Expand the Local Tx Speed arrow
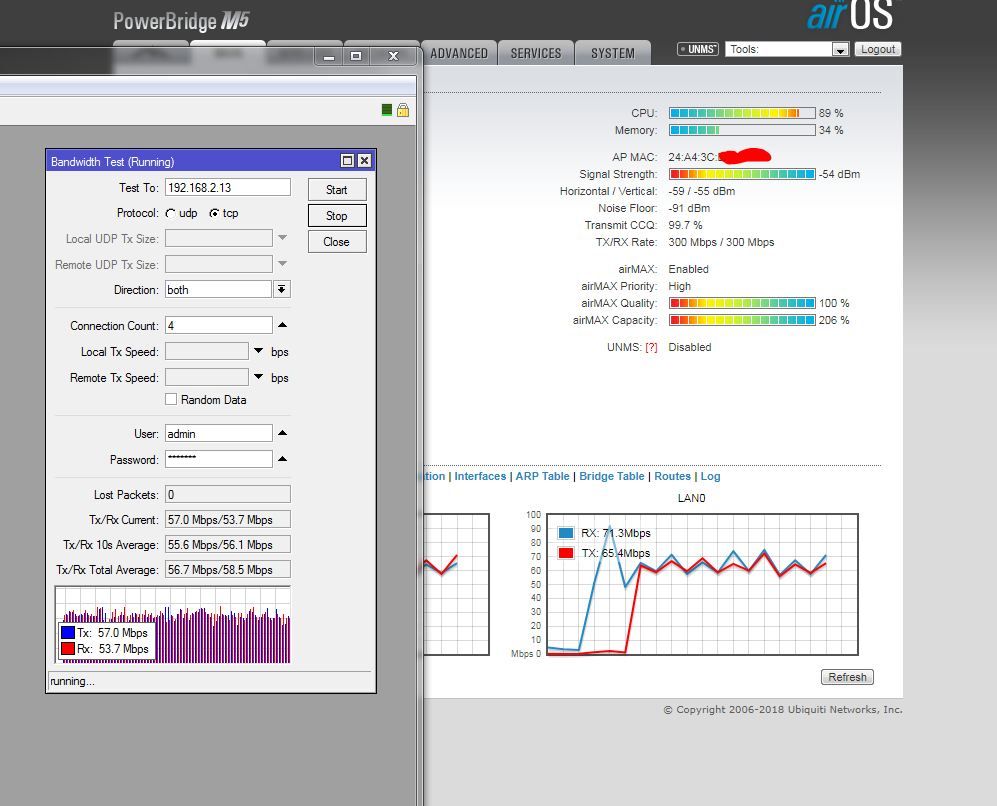 (258, 351)
